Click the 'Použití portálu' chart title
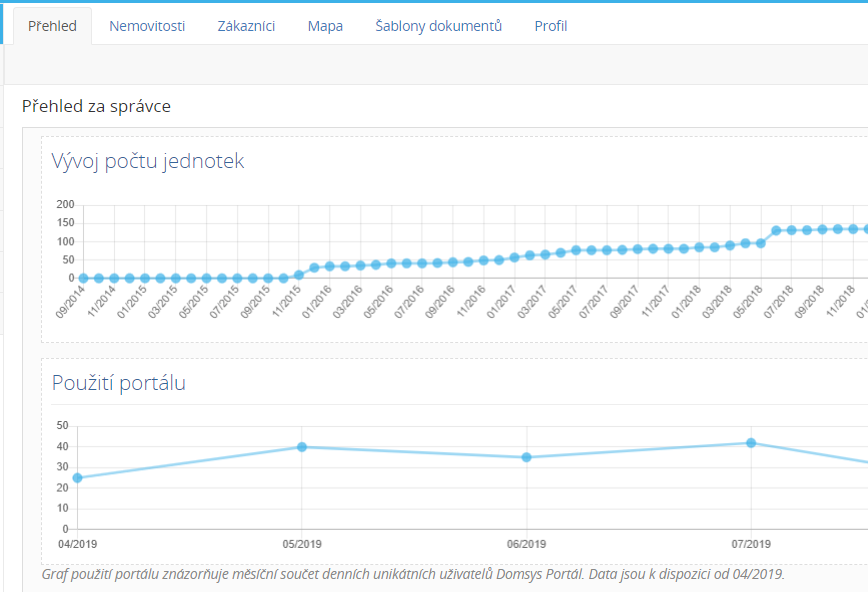The height and width of the screenshot is (592, 868). click(x=118, y=383)
